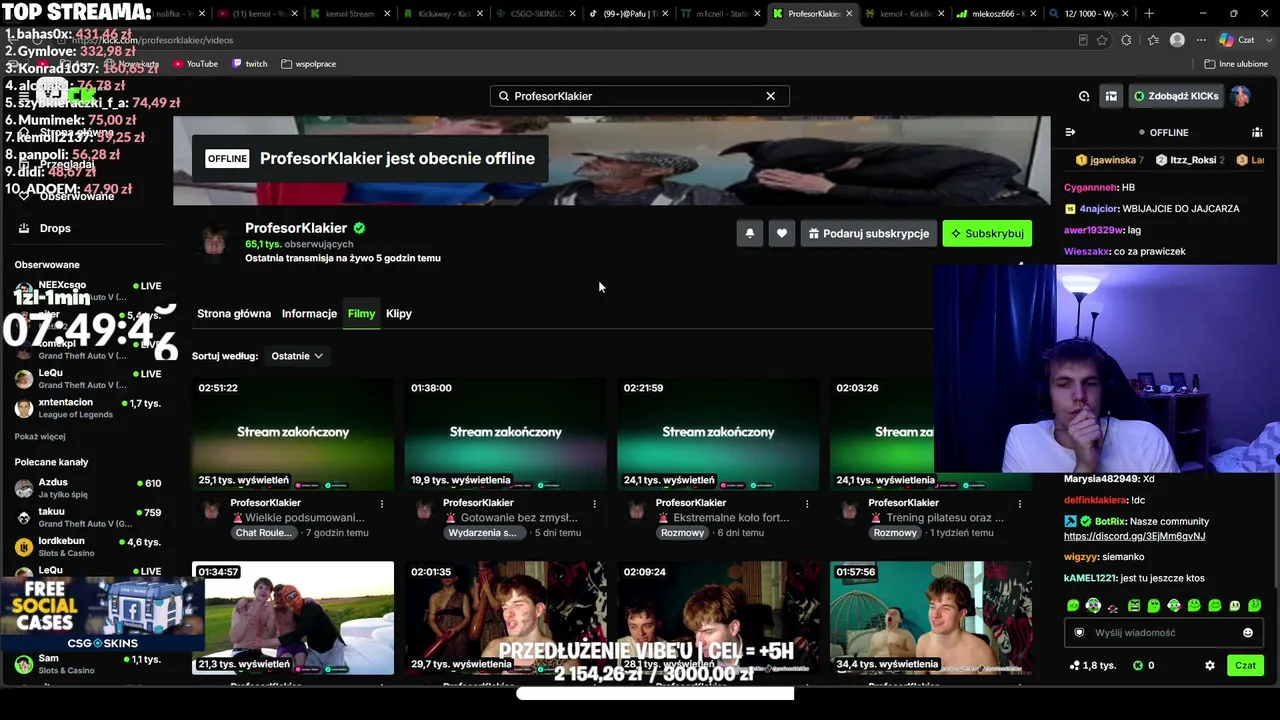The height and width of the screenshot is (720, 1280).
Task: Open the Informacje tab
Action: (x=309, y=313)
